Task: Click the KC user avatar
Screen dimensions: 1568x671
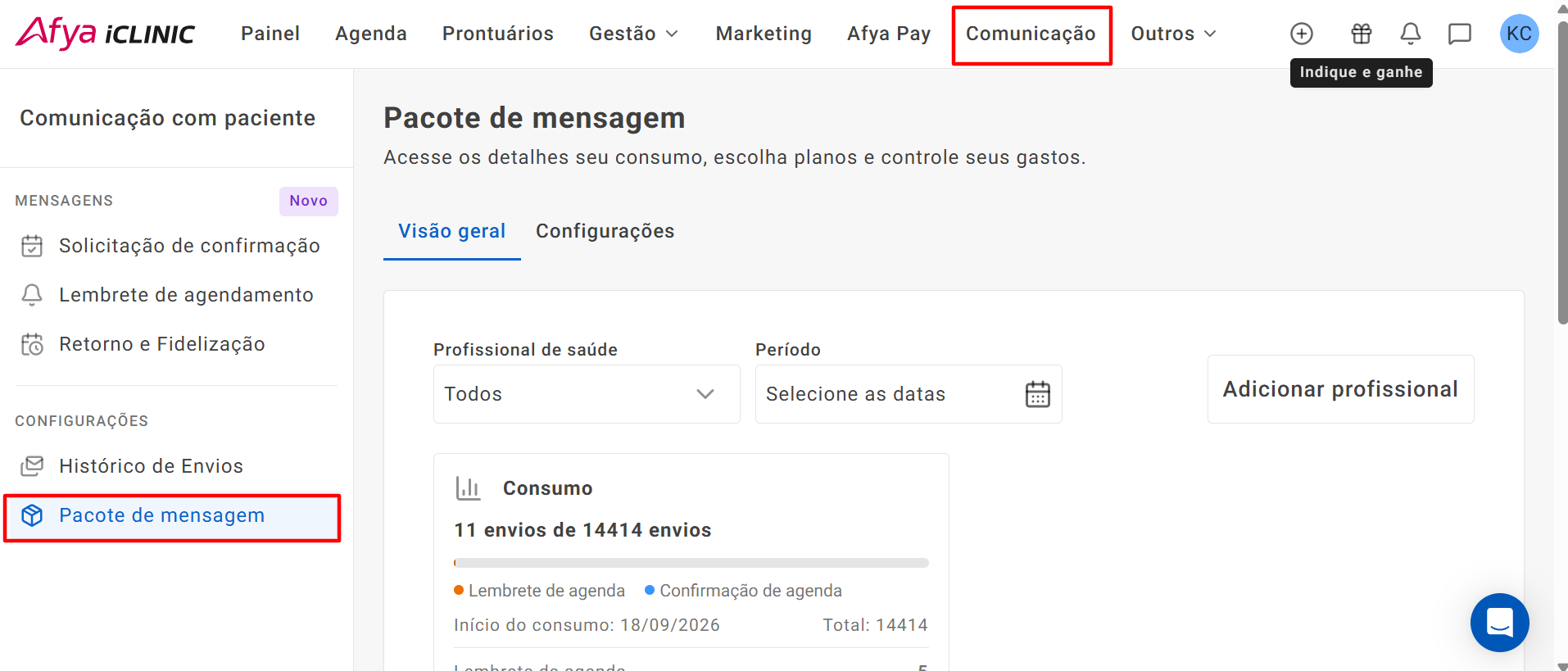Action: pyautogui.click(x=1519, y=34)
